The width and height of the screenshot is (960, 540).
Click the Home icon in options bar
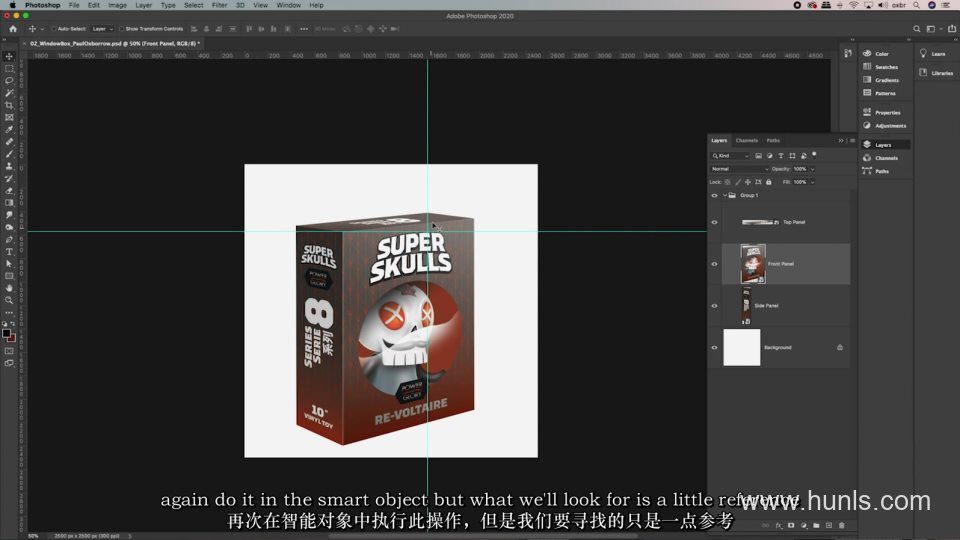[13, 29]
